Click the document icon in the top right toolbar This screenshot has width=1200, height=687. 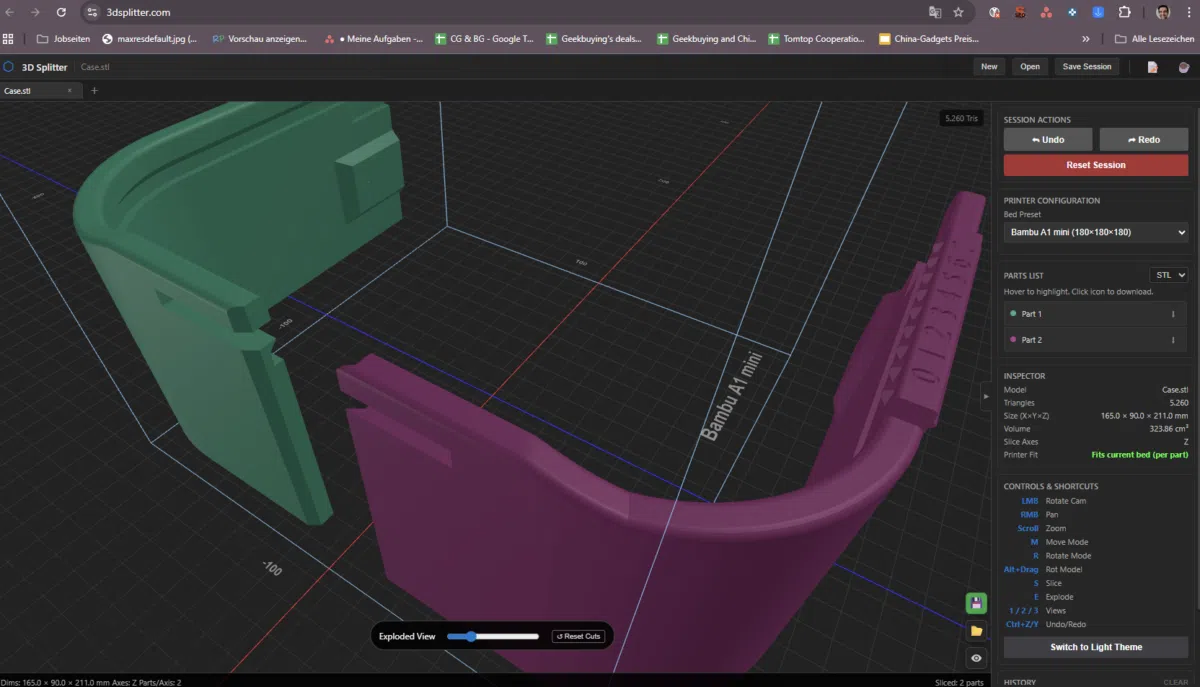pyautogui.click(x=1152, y=66)
